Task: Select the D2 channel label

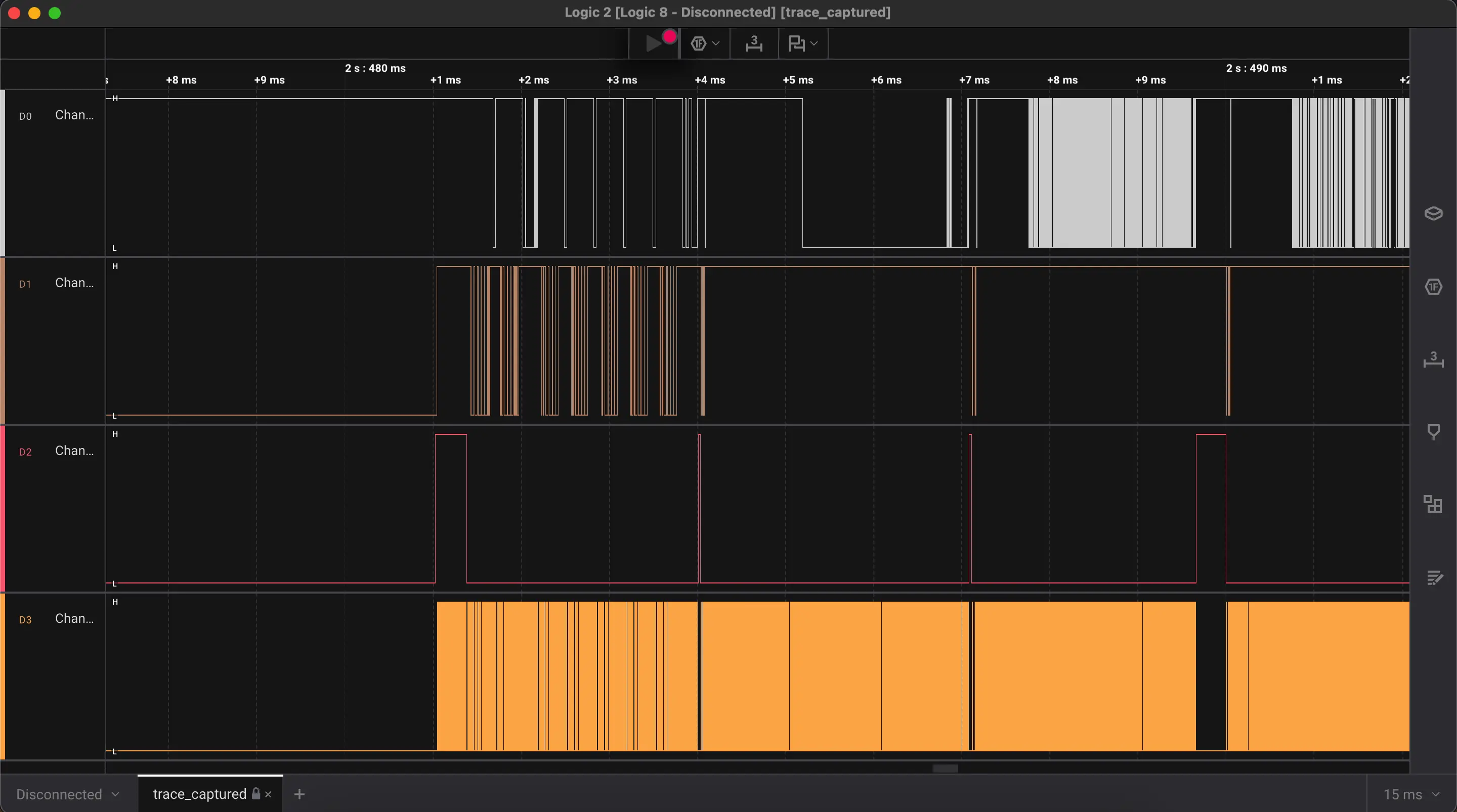Action: 25,453
